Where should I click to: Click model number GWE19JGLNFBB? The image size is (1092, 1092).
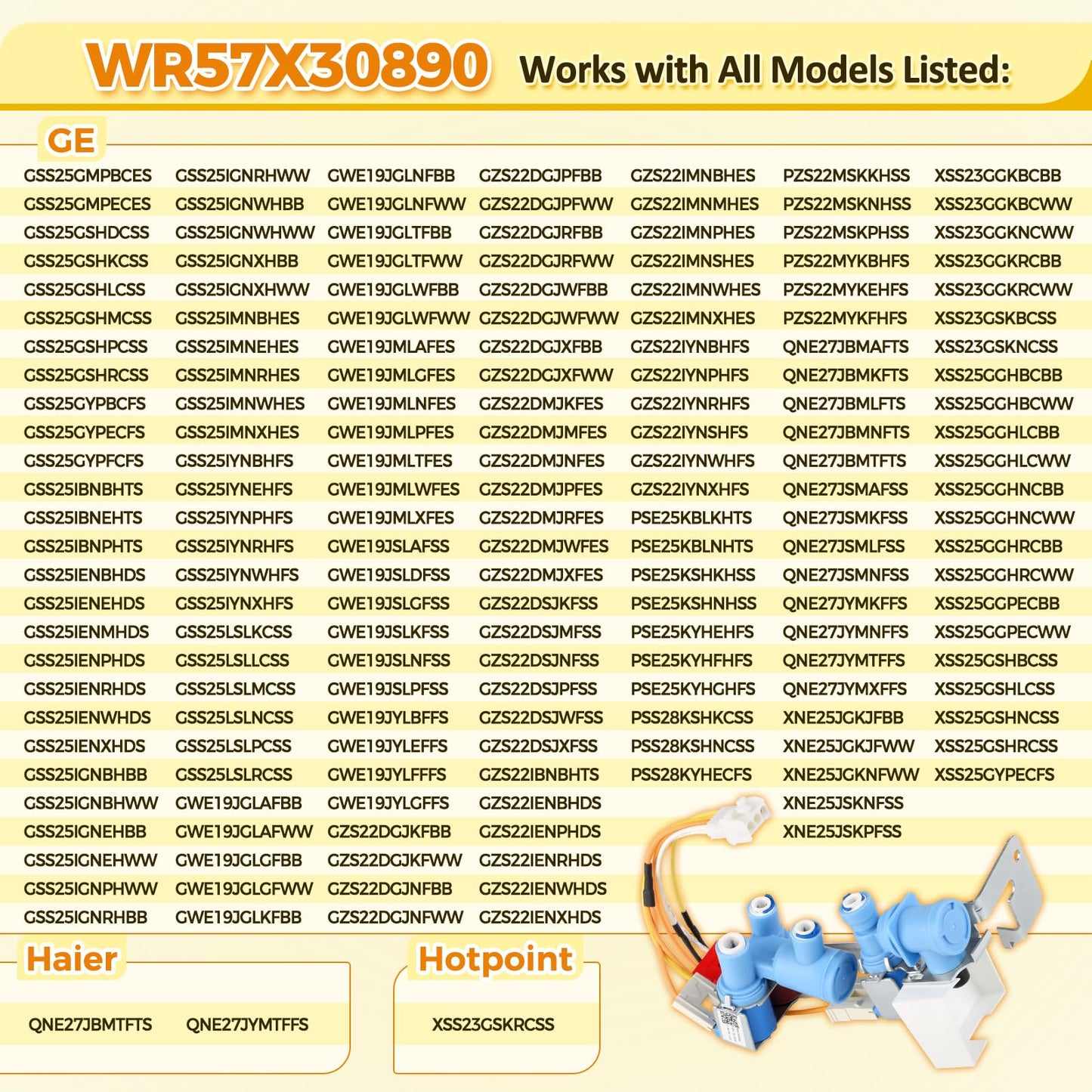[391, 175]
